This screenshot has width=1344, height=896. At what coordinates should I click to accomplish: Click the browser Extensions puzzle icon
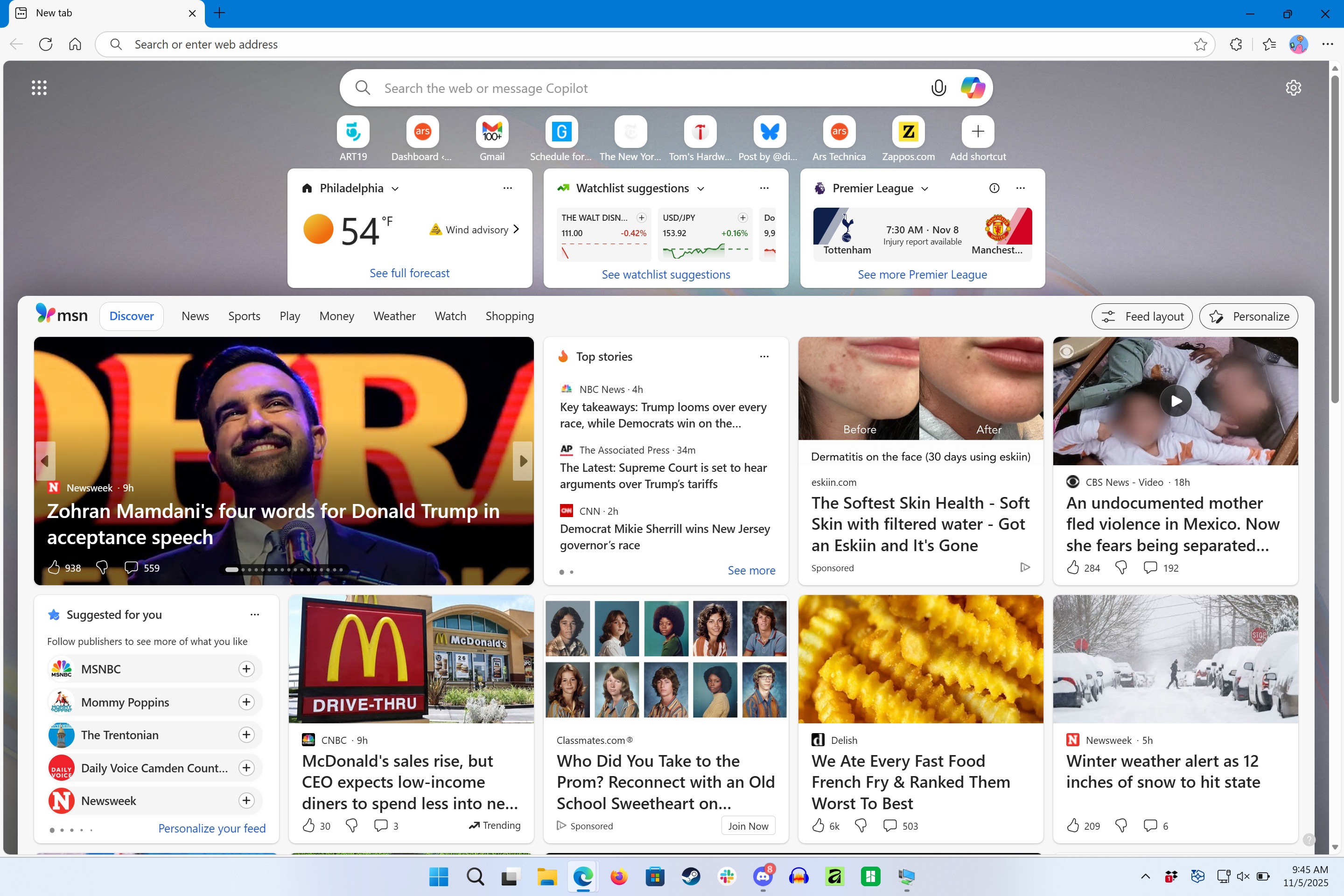pos(1235,45)
